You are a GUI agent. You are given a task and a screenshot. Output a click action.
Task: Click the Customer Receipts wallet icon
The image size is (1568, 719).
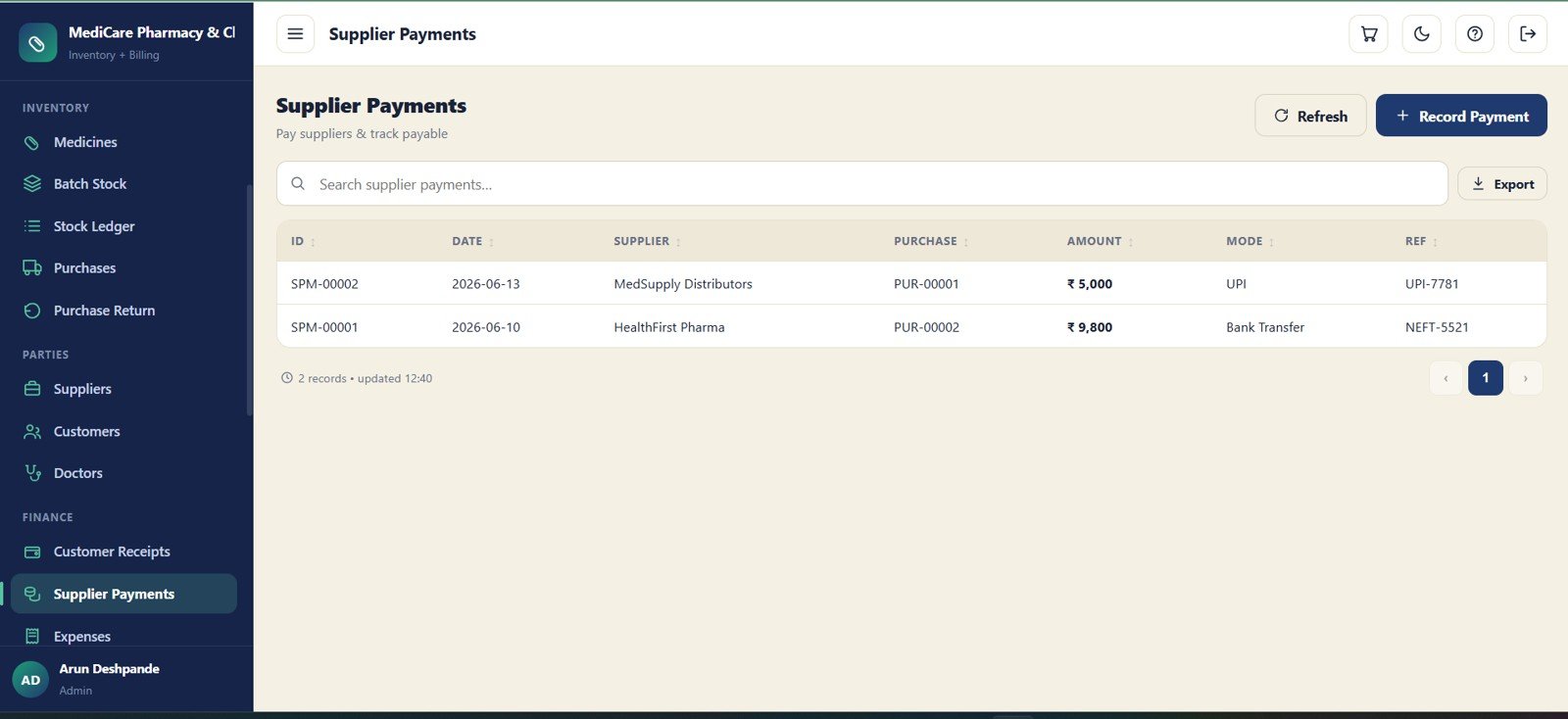coord(32,551)
